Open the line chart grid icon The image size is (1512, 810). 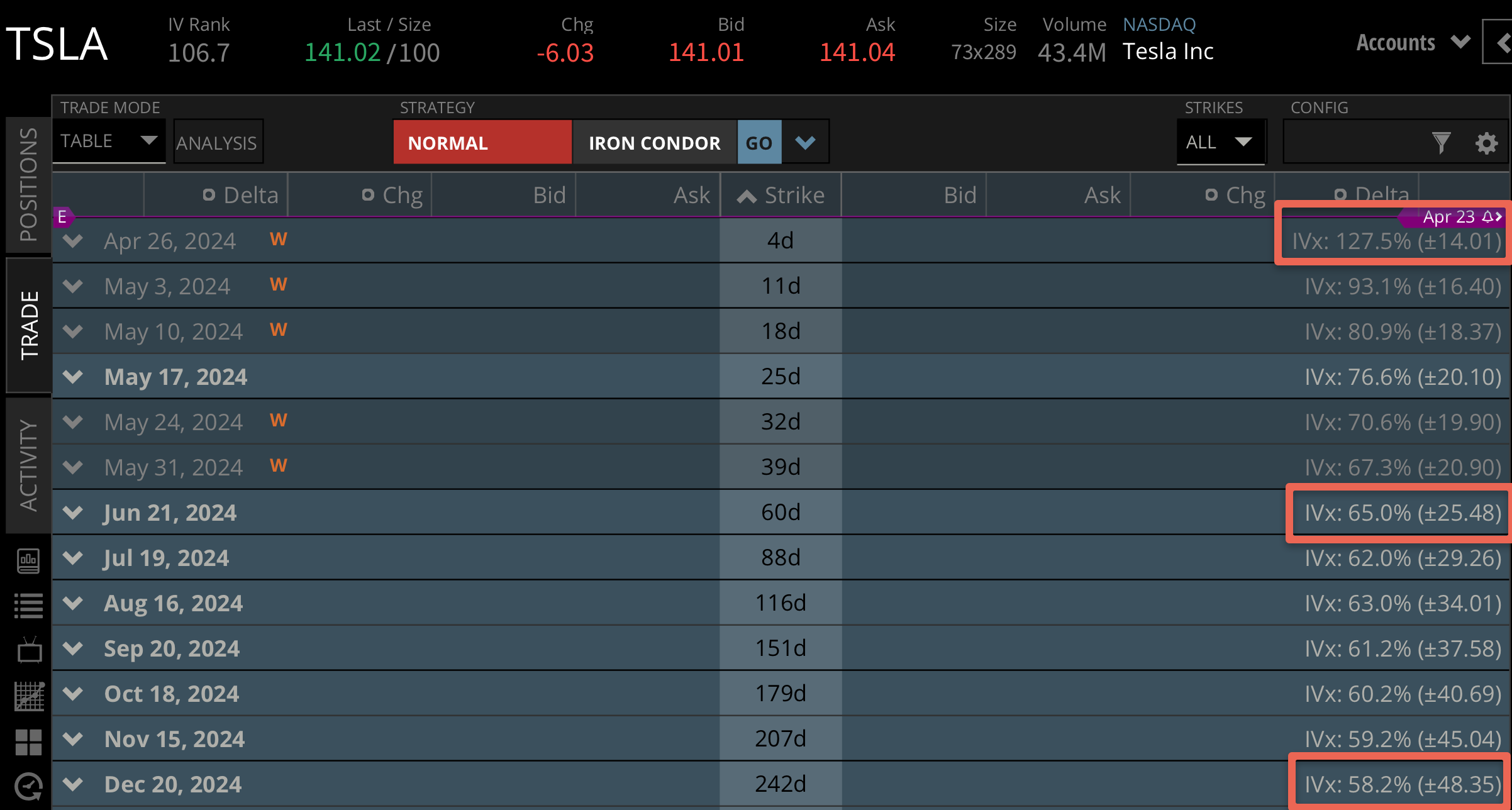(29, 696)
